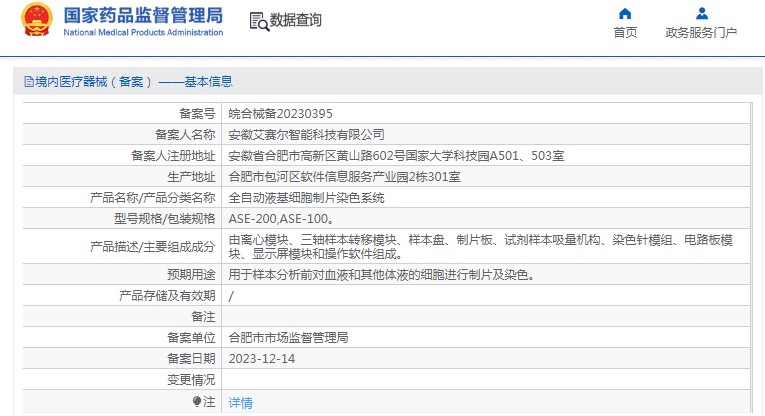765x416 pixels.
Task: Select production address ending 2栋301室
Action: pos(344,177)
